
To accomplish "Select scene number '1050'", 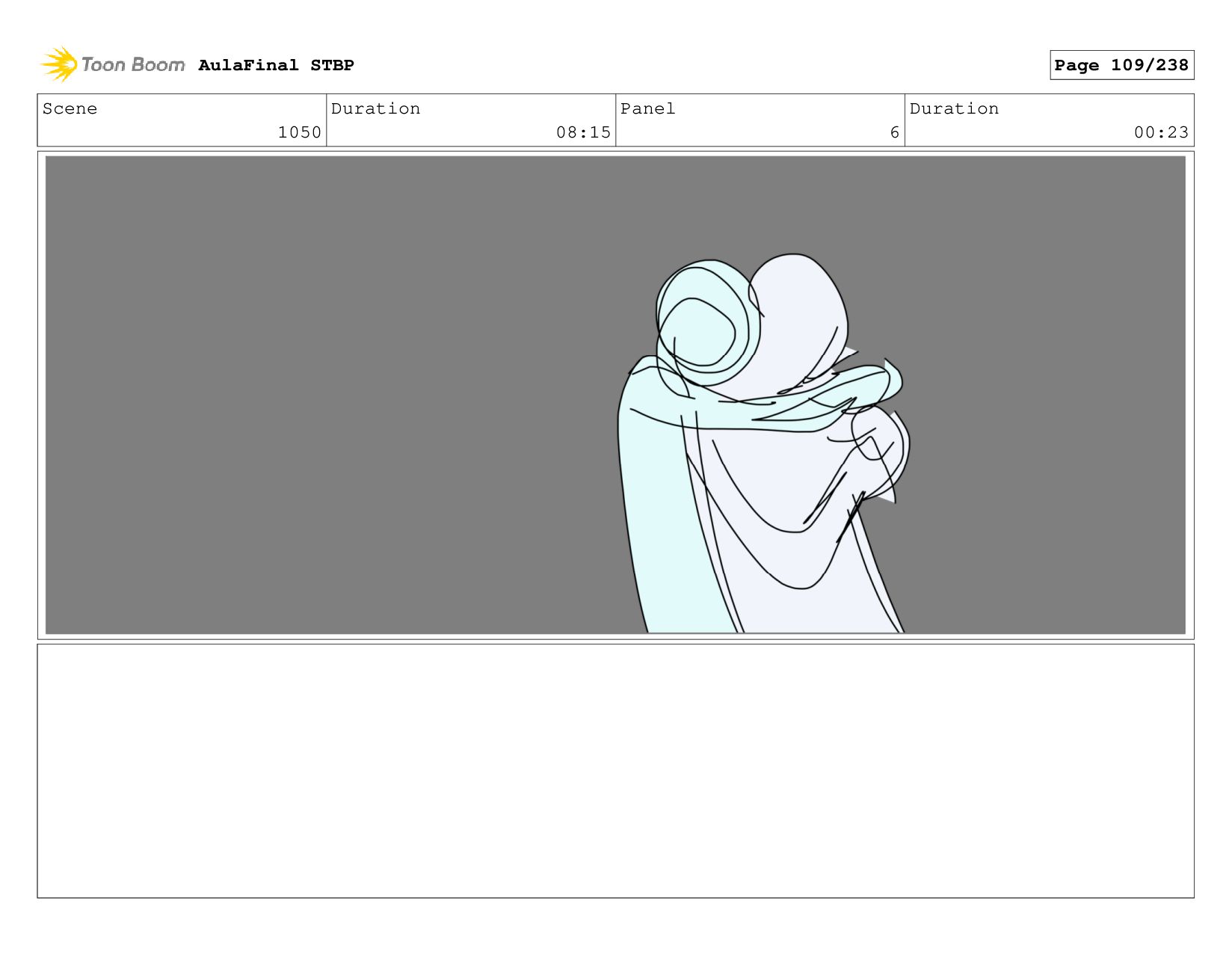I will tap(300, 132).
